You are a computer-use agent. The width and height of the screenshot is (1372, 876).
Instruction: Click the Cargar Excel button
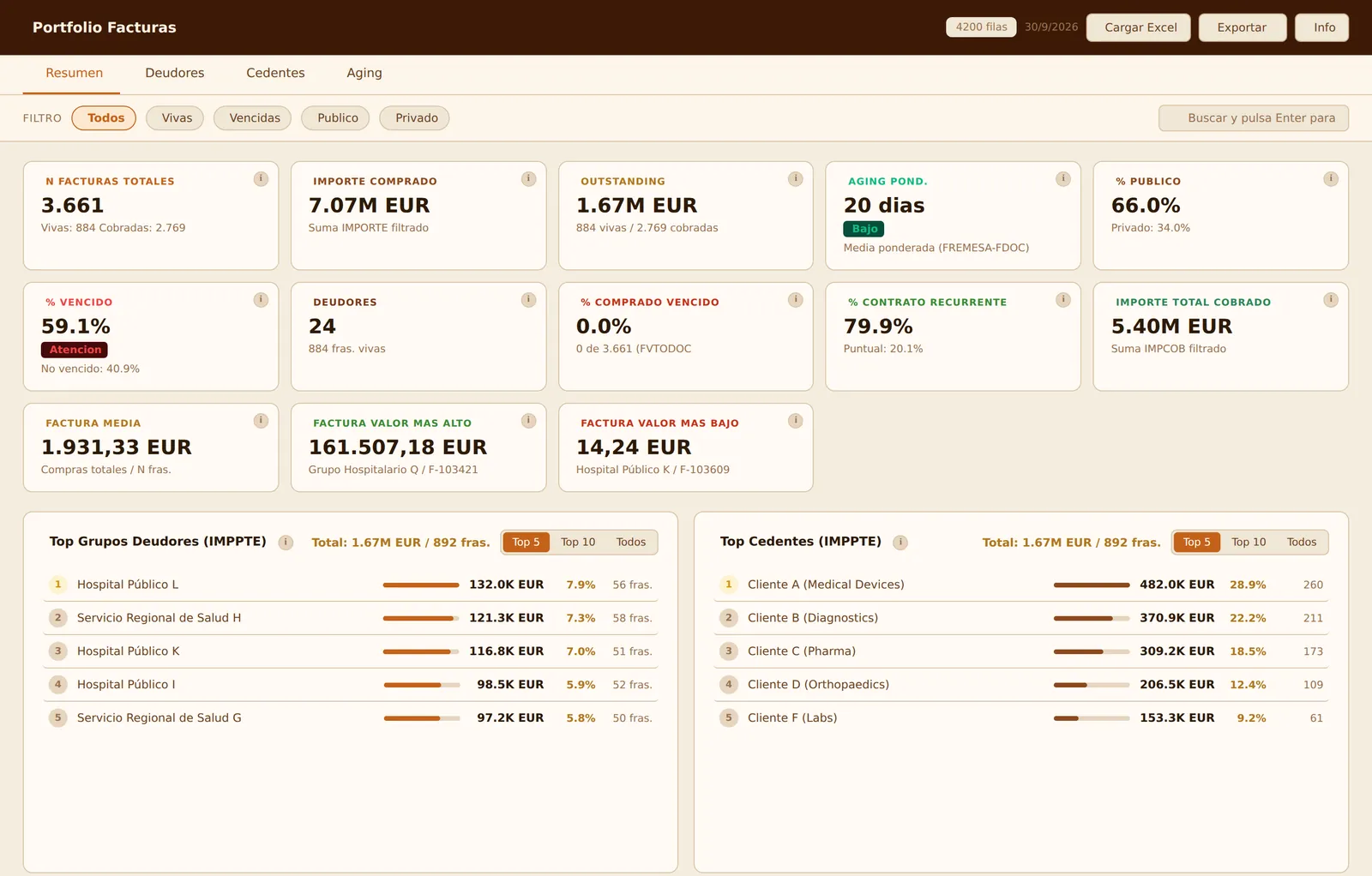[1139, 27]
